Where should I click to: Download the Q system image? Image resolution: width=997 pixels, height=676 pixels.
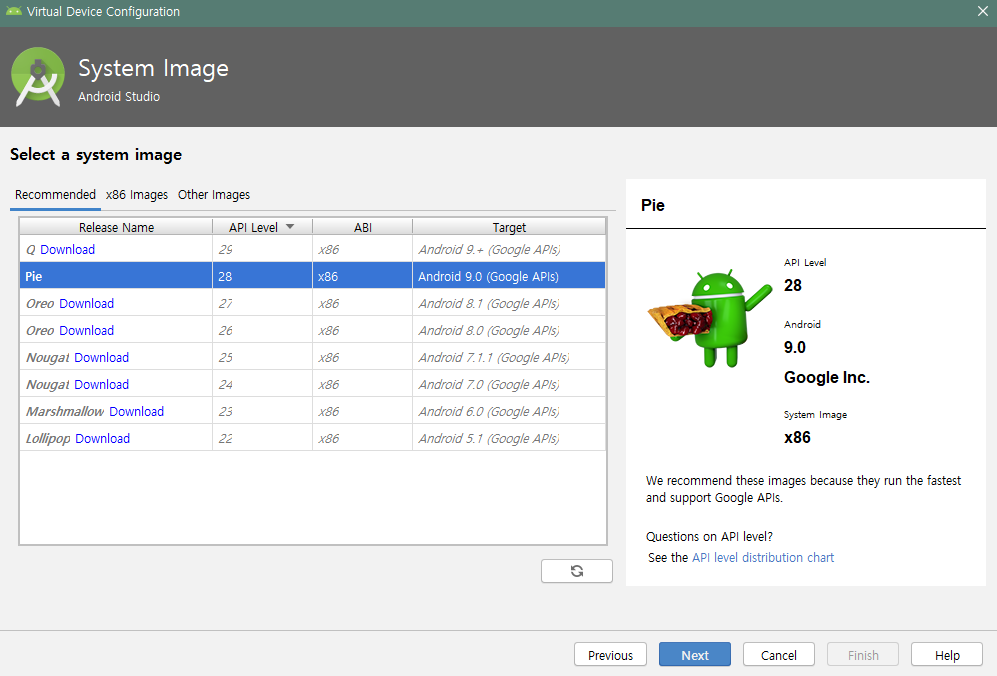pos(67,249)
